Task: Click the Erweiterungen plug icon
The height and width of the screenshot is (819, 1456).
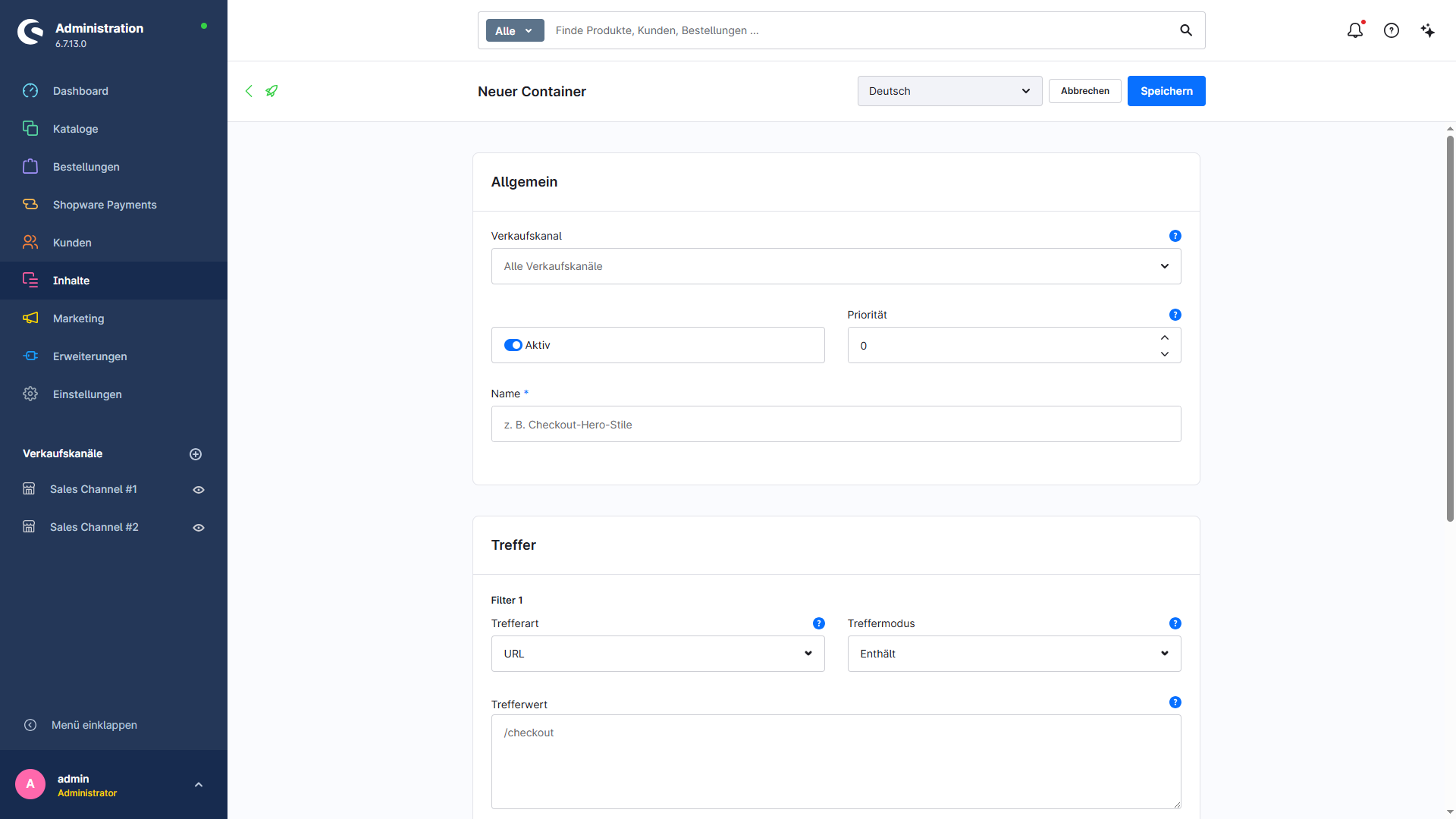Action: 30,356
